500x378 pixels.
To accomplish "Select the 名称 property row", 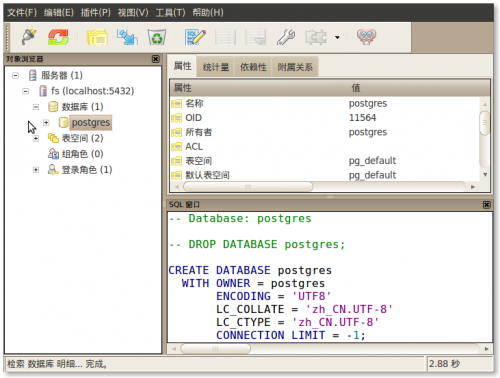I will coord(325,104).
